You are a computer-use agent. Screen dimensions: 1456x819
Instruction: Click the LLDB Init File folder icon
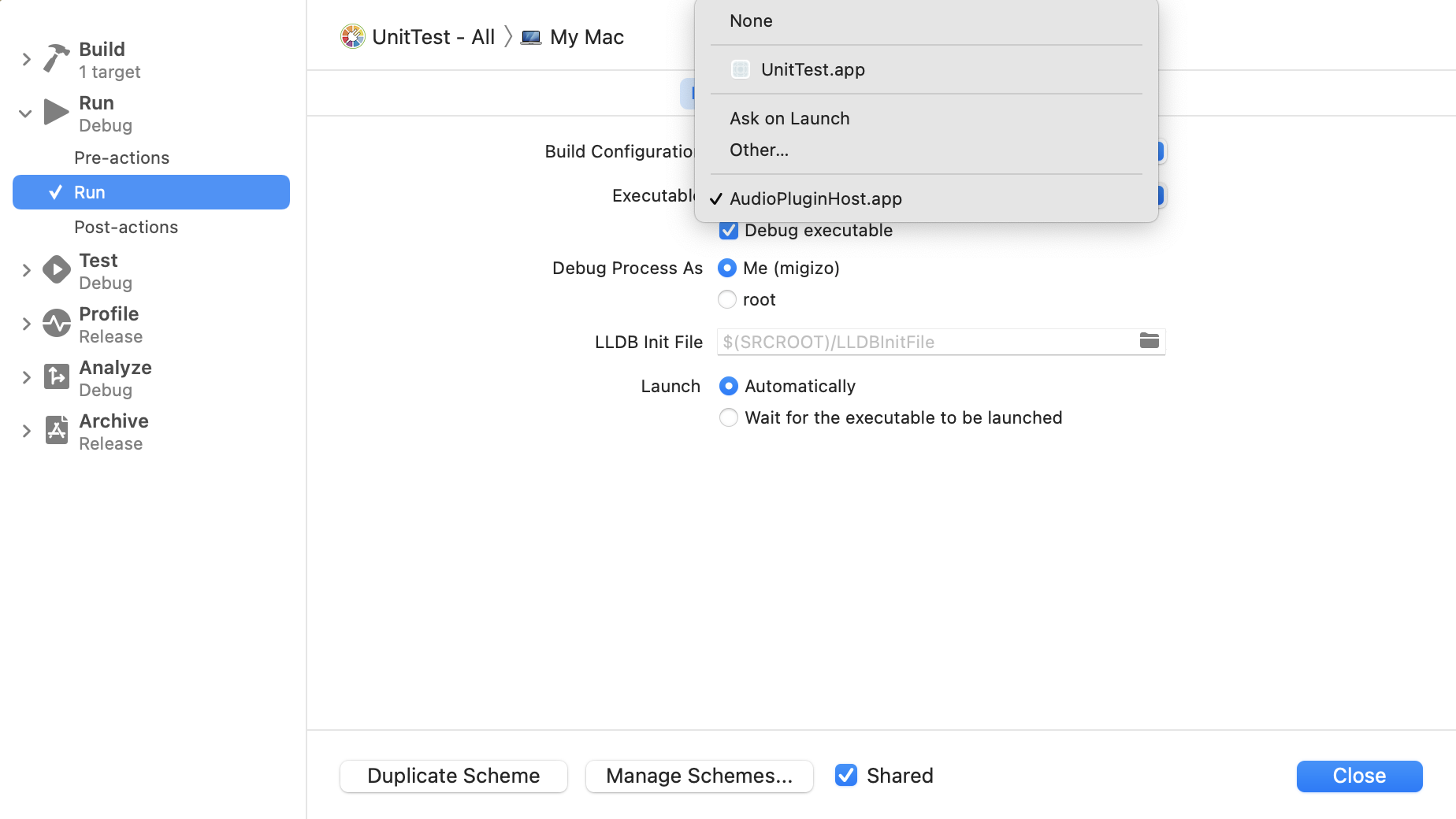click(1149, 341)
